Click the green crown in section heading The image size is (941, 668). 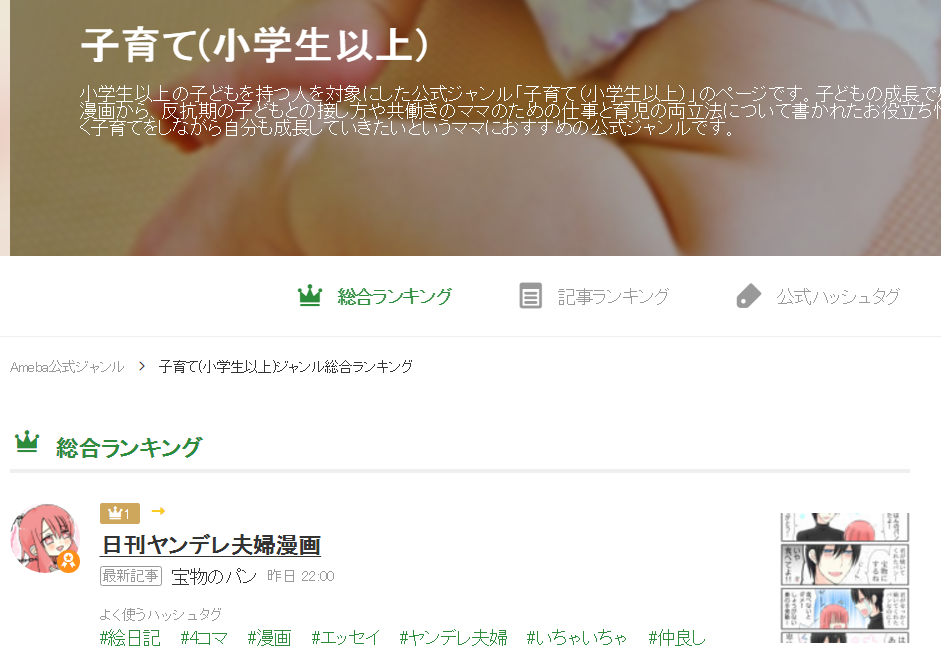click(27, 442)
